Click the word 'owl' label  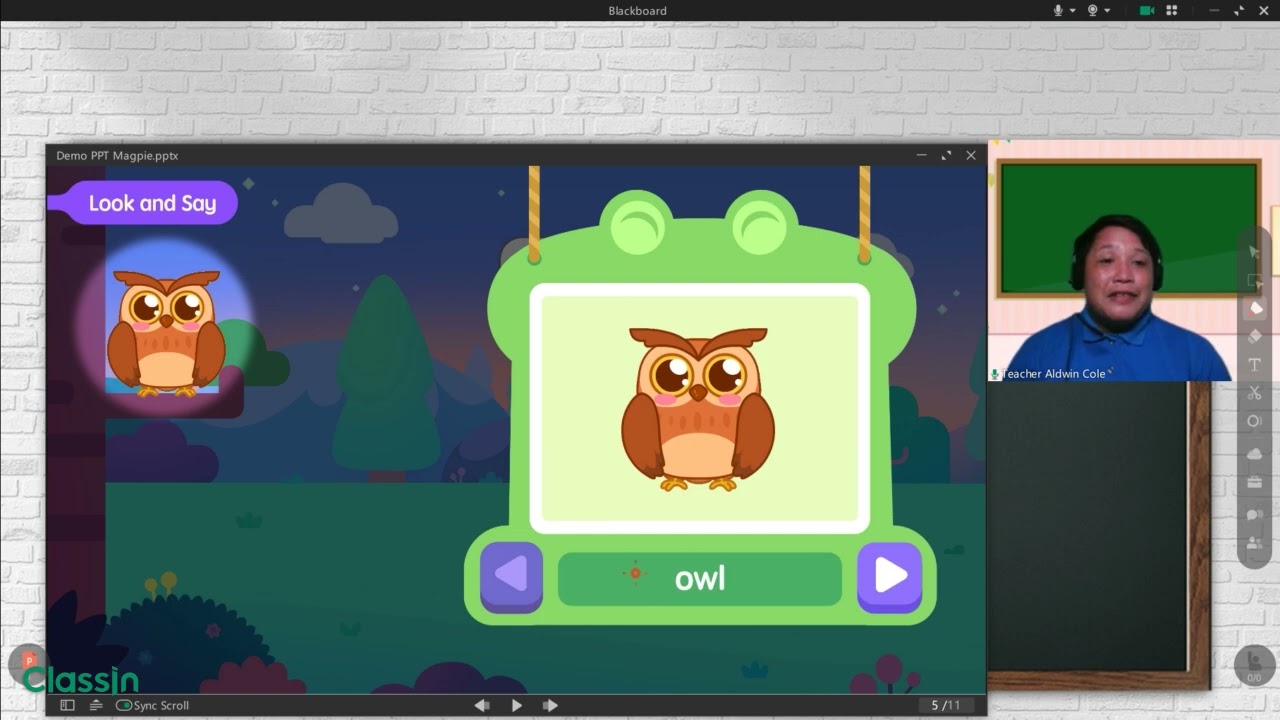pyautogui.click(x=700, y=578)
